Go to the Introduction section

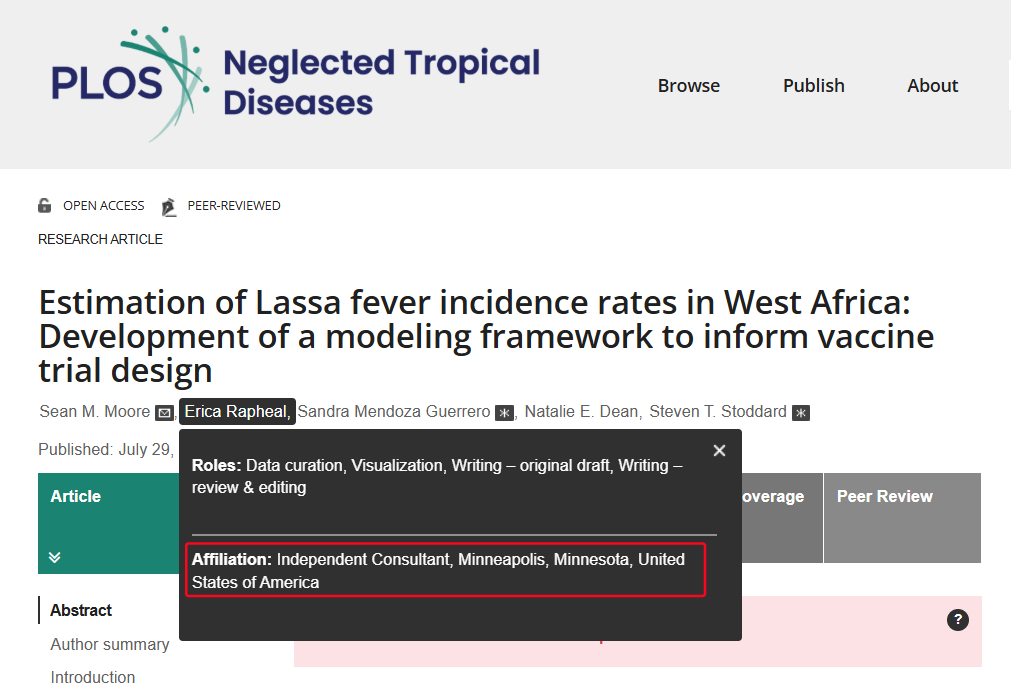click(93, 677)
